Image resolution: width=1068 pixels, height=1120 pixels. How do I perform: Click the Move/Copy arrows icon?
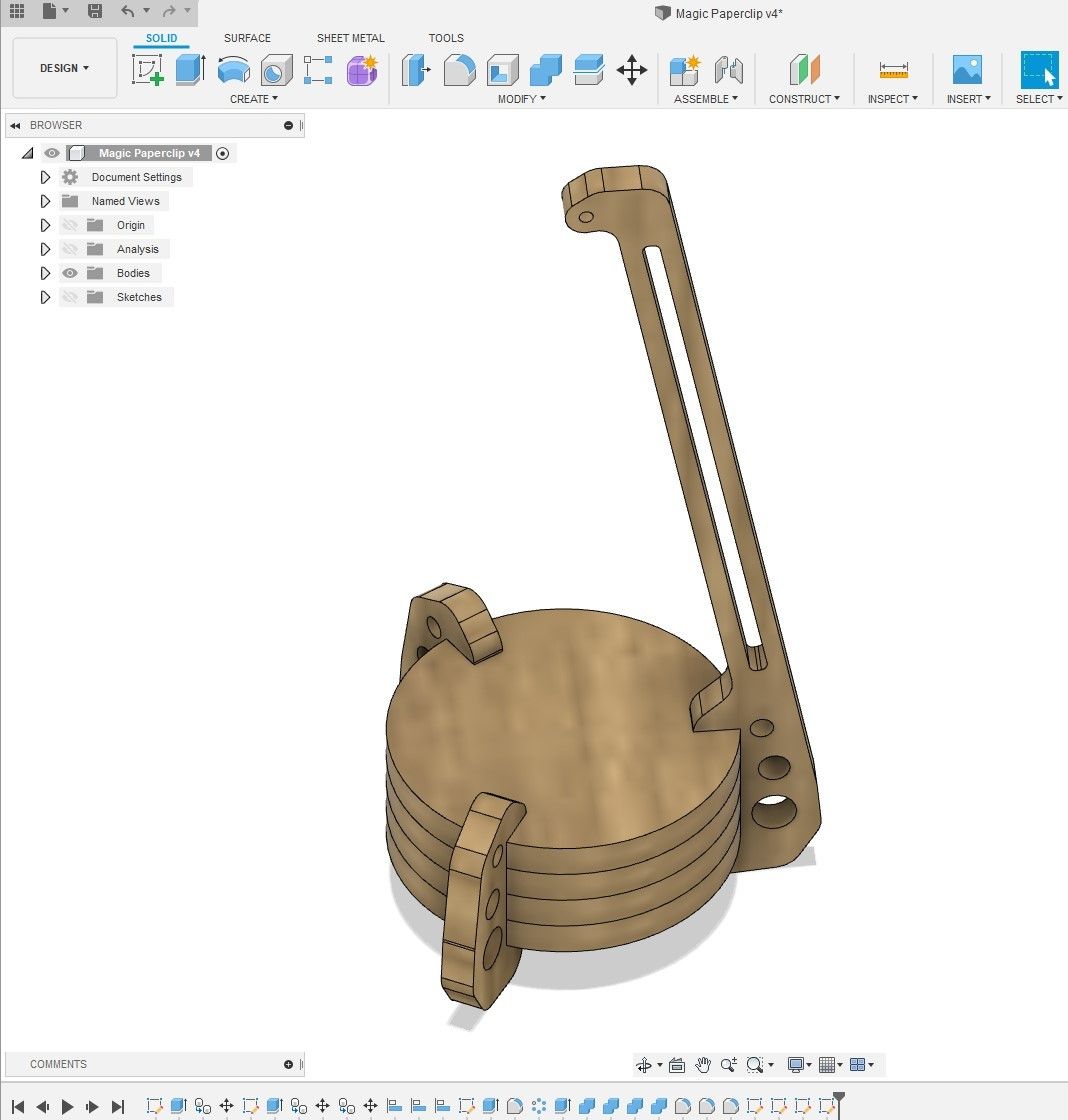(x=632, y=70)
